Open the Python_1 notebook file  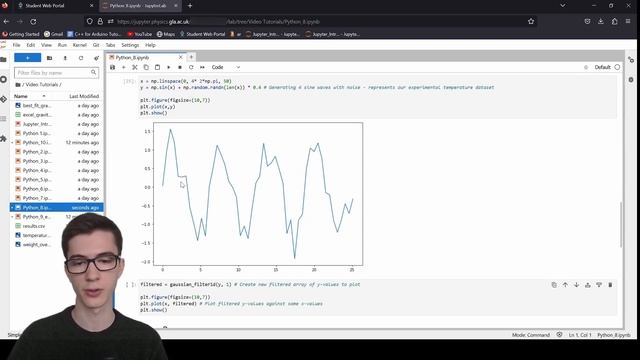pyautogui.click(x=56, y=133)
